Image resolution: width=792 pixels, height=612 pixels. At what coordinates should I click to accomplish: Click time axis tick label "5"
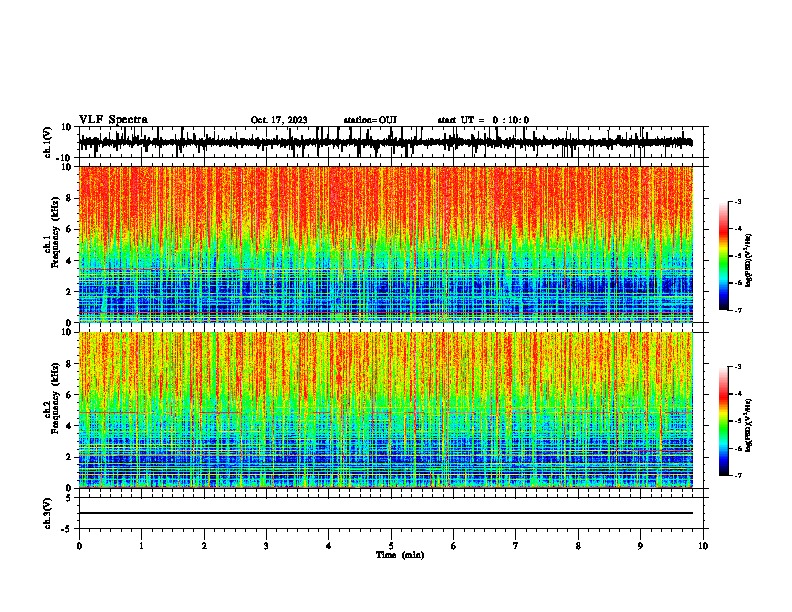pyautogui.click(x=391, y=546)
